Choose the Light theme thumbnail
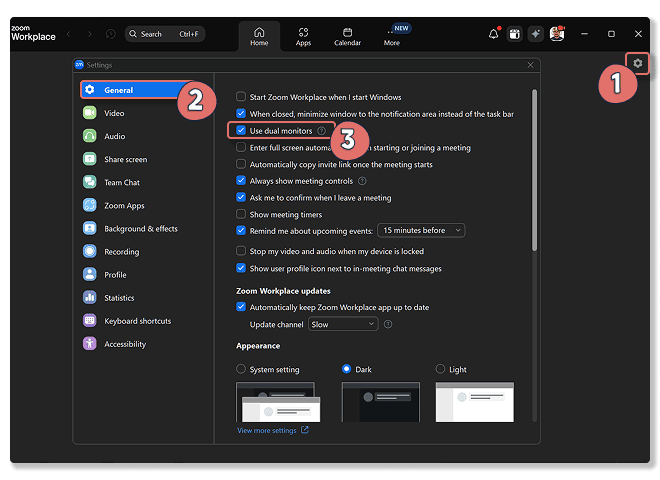The height and width of the screenshot is (480, 660). [x=475, y=402]
